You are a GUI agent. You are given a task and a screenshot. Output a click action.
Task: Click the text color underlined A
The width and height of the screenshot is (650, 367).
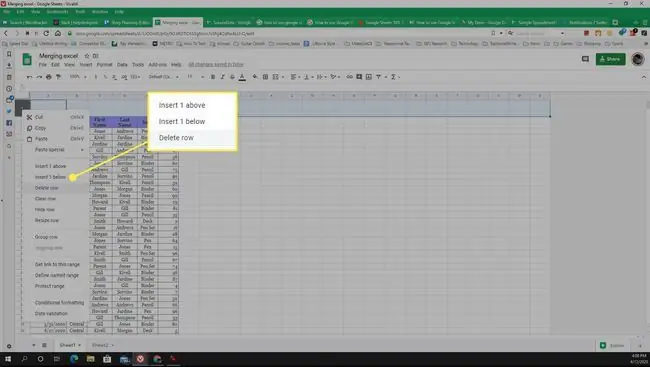[243, 77]
